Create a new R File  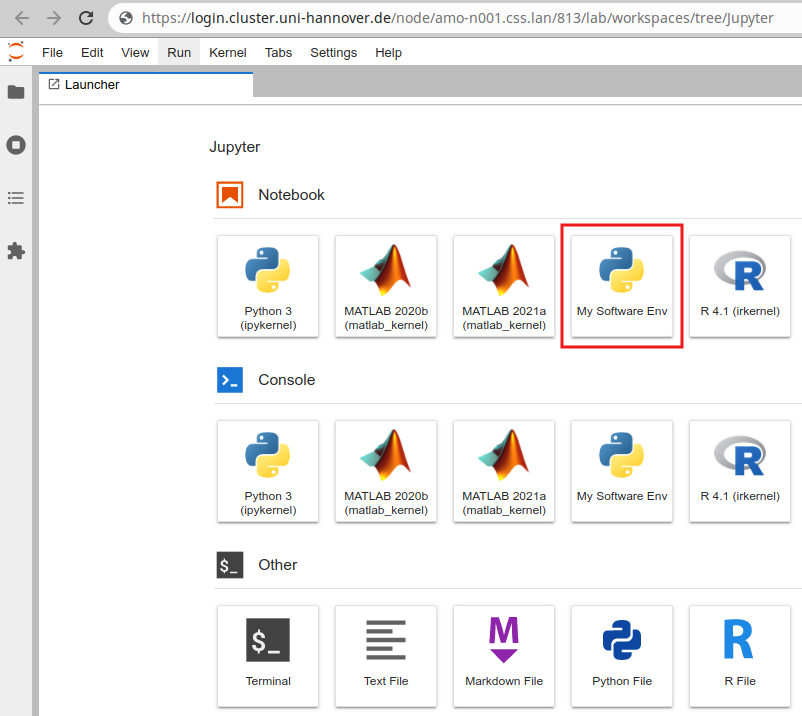740,656
